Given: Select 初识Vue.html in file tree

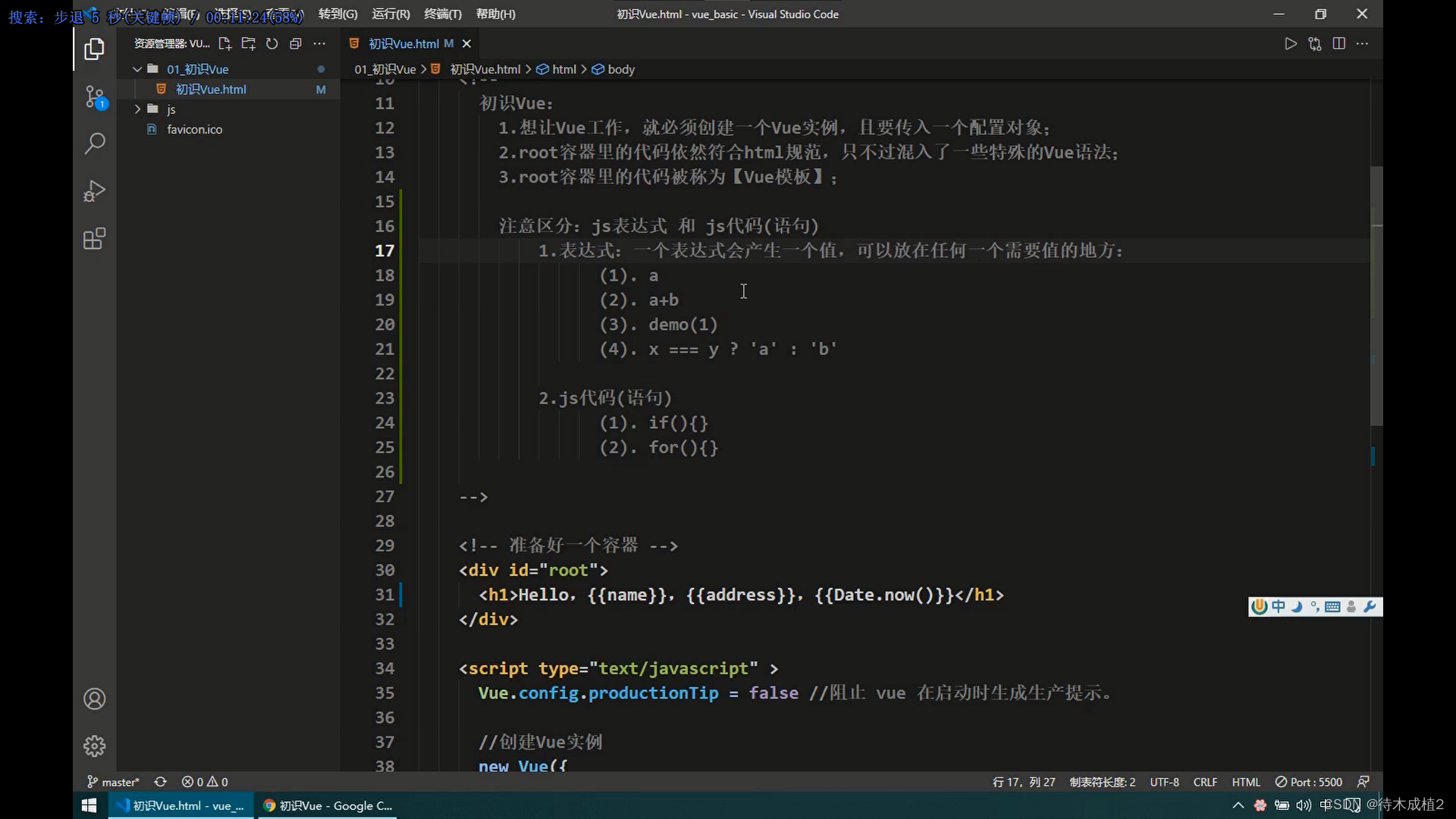Looking at the screenshot, I should (x=227, y=89).
